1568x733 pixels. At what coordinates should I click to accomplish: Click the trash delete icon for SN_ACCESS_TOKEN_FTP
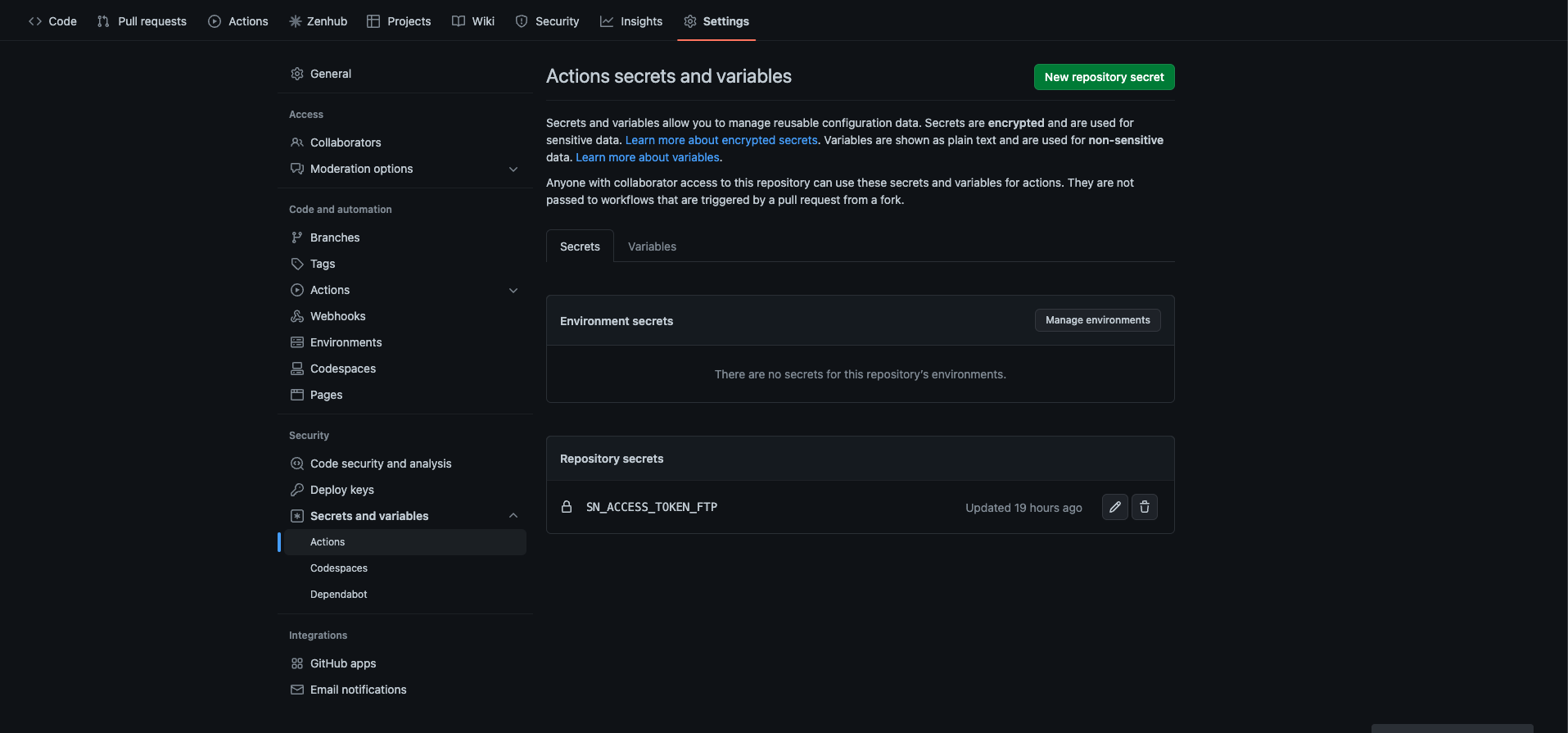coord(1144,507)
